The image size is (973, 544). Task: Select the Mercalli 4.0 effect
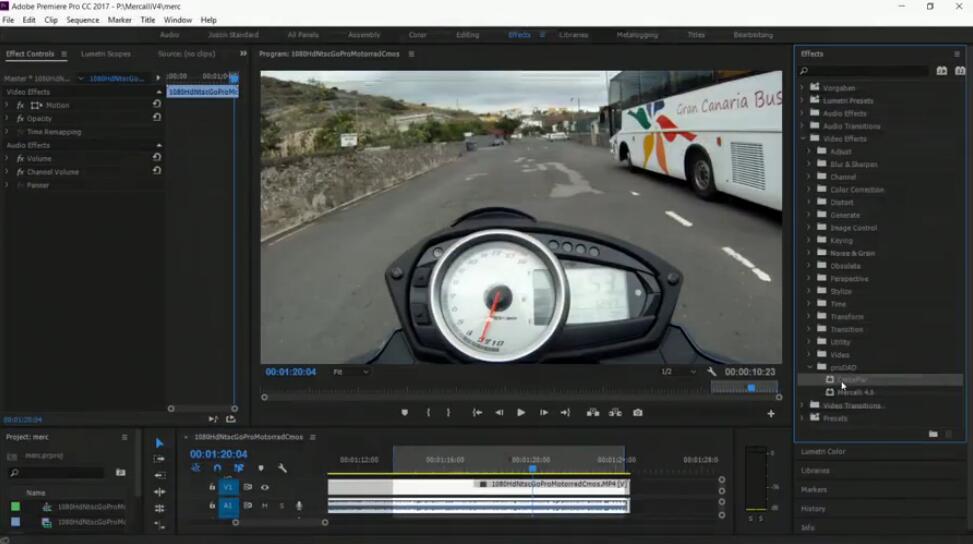point(855,392)
